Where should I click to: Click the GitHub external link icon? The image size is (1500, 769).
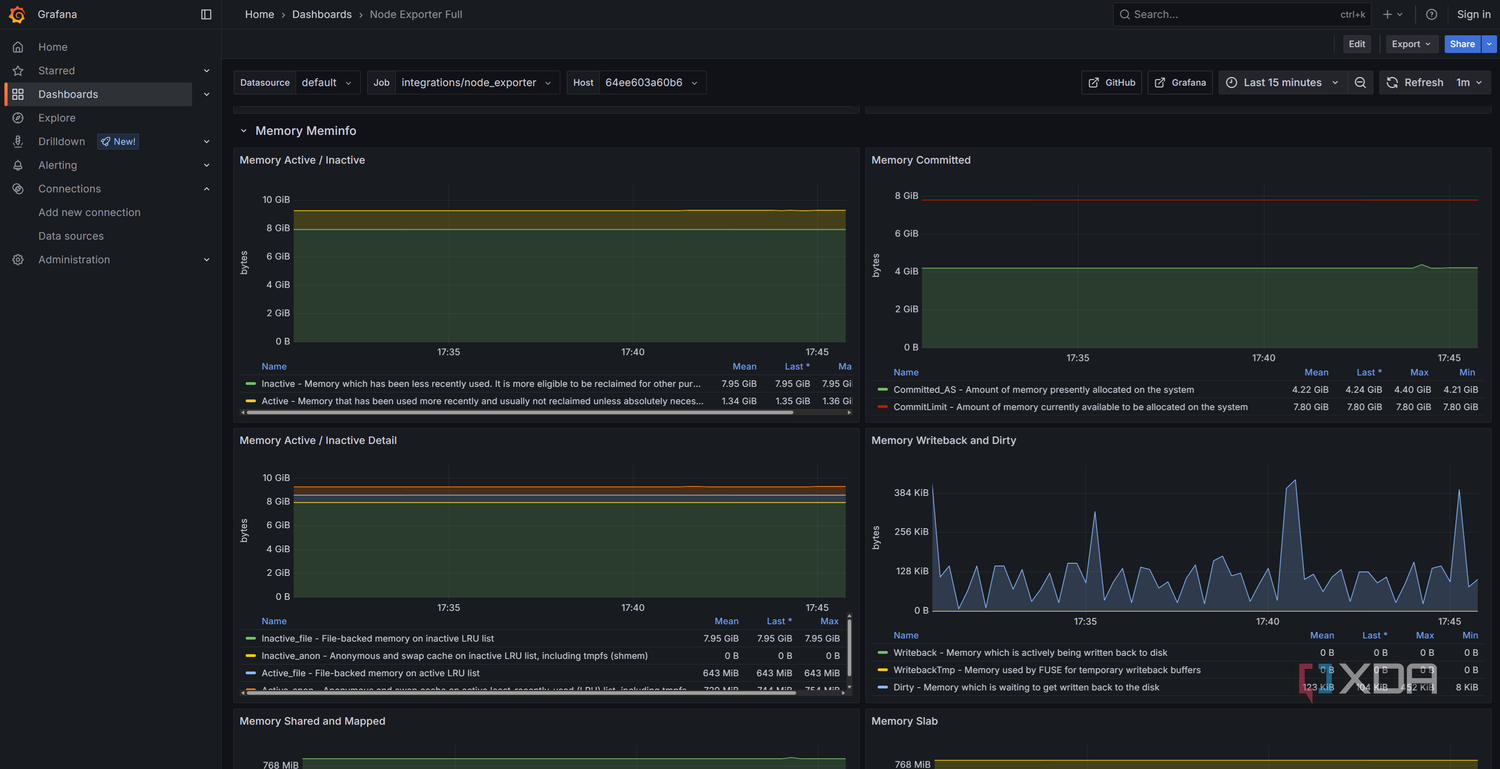(x=1094, y=83)
